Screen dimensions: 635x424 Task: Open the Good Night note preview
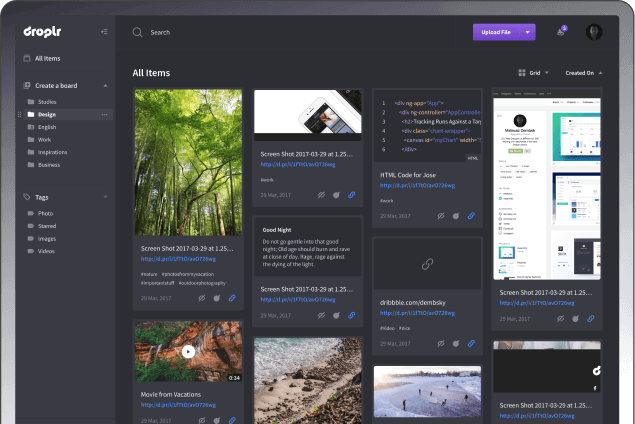tap(308, 247)
